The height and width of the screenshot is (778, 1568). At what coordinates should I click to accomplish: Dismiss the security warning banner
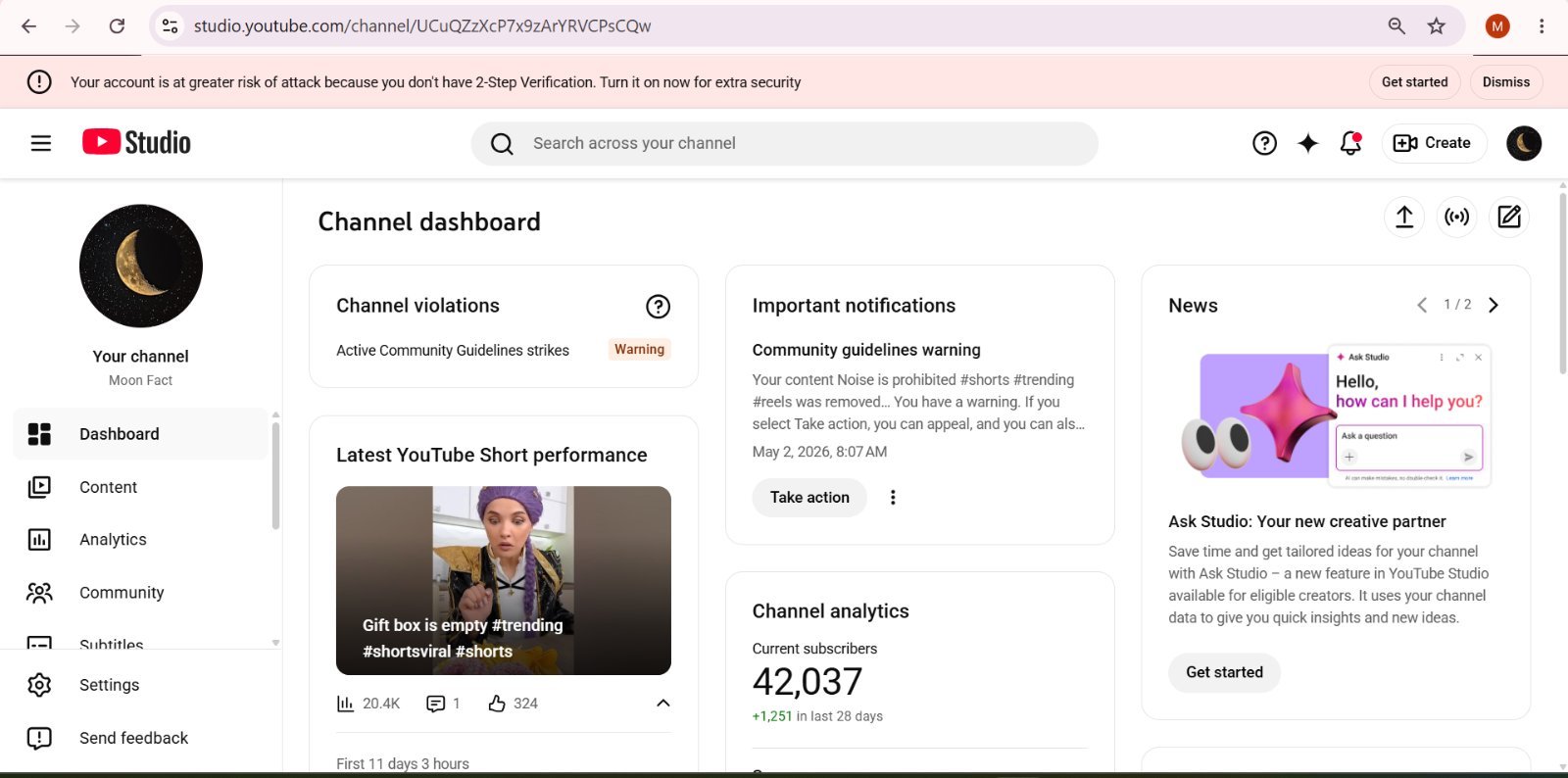pyautogui.click(x=1505, y=82)
